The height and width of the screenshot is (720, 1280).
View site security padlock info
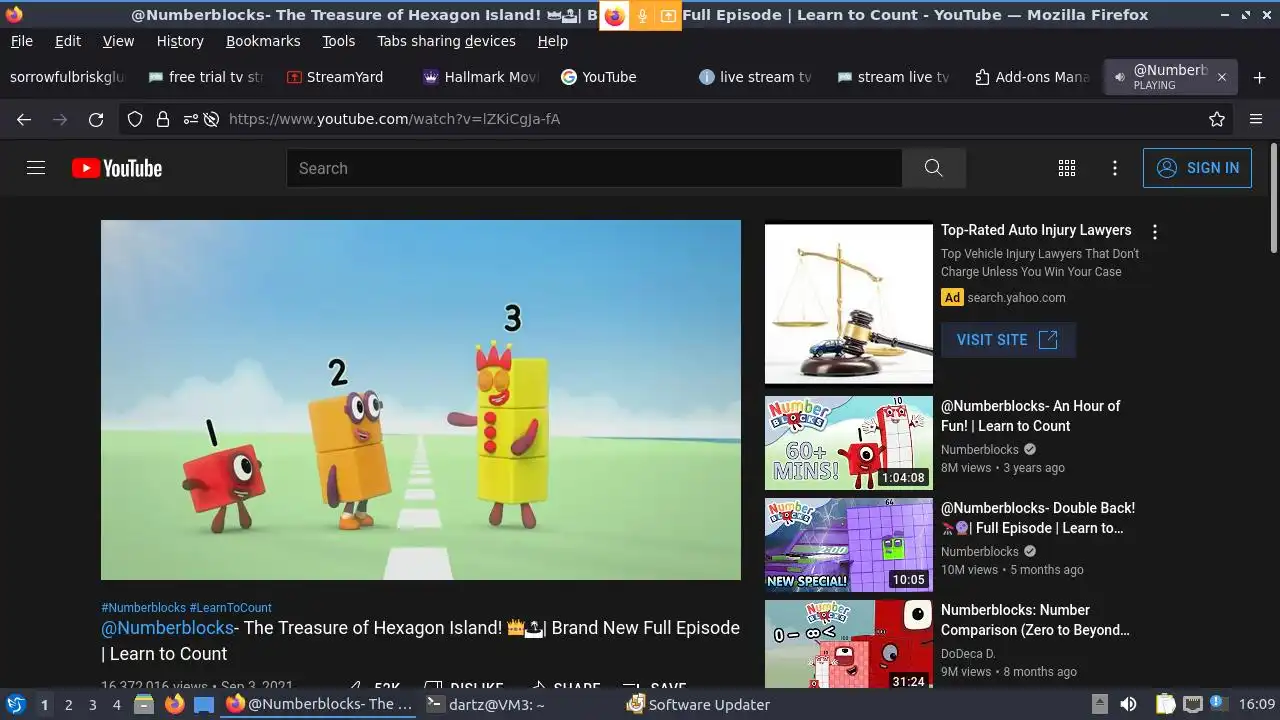tap(163, 119)
